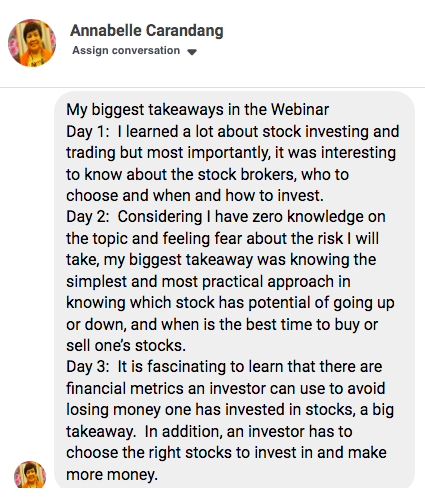Click the text "sell one's stocks."

[126, 346]
